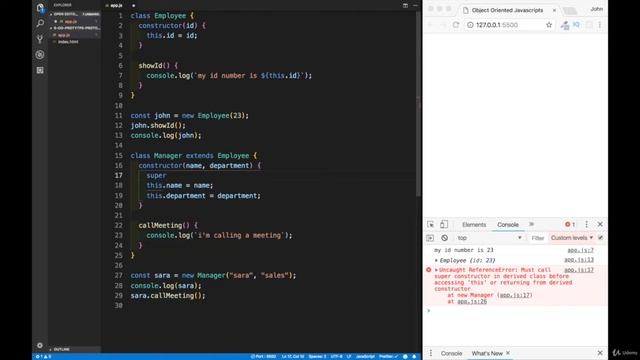Open notifications bell in status bar
The image size is (640, 360).
tap(414, 356)
